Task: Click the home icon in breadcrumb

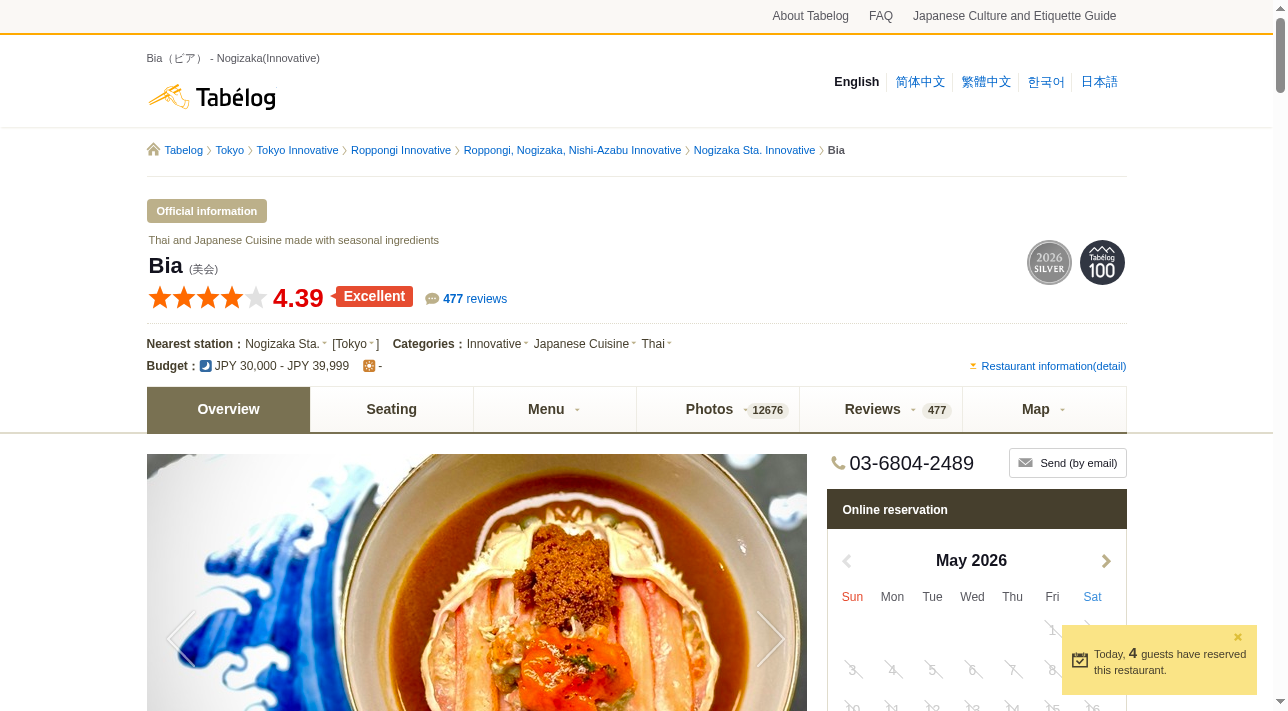Action: coord(153,150)
